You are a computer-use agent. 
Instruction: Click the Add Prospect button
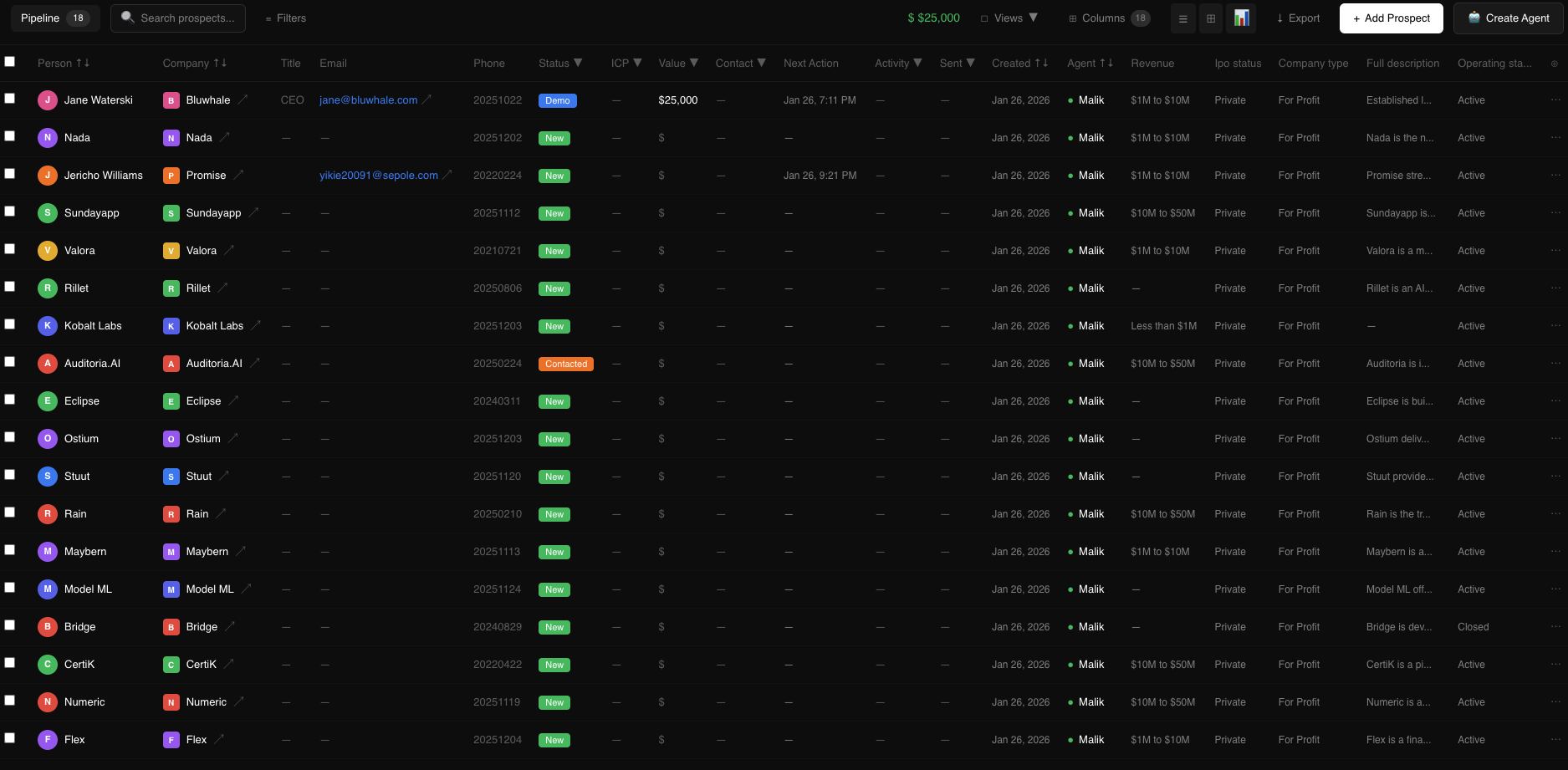pos(1391,18)
